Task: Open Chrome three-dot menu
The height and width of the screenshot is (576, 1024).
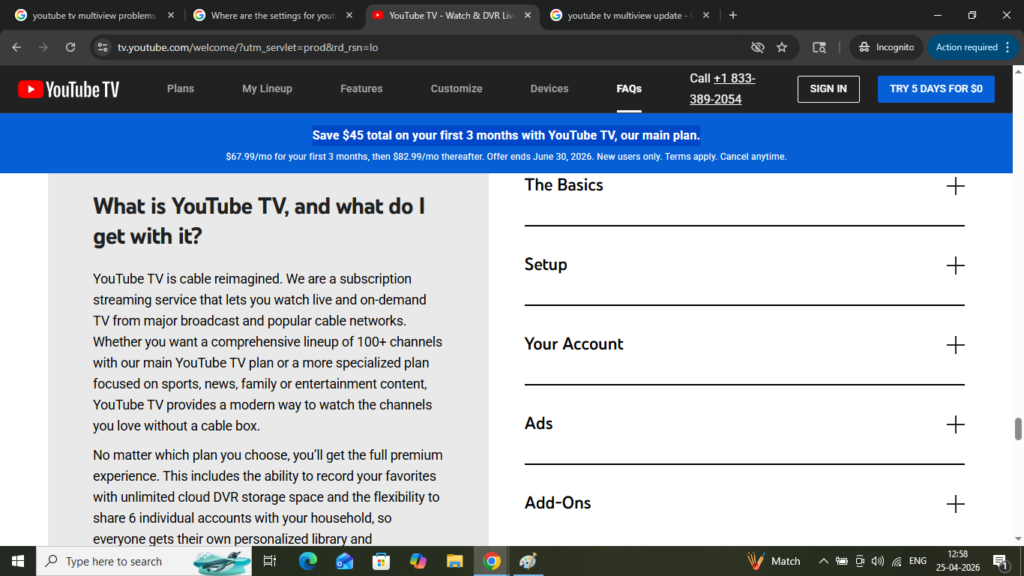Action: pos(1008,47)
